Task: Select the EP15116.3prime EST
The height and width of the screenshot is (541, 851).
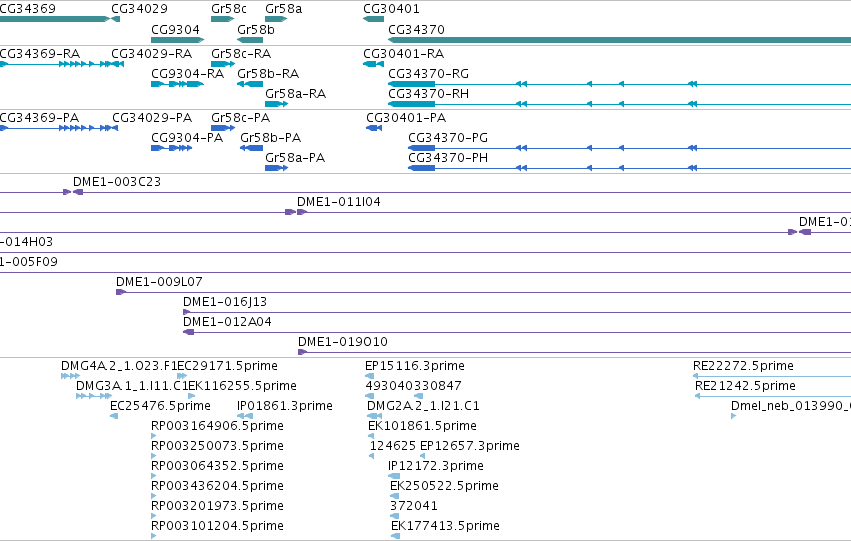Action: coord(370,376)
